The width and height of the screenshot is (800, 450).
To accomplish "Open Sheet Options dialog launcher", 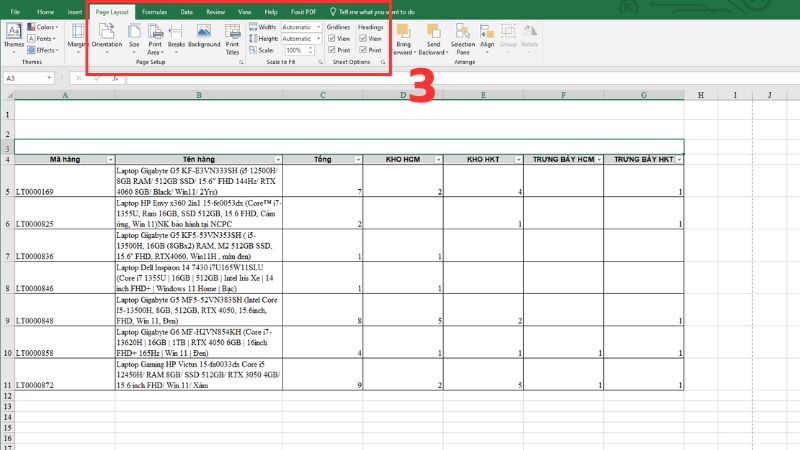I will [383, 62].
